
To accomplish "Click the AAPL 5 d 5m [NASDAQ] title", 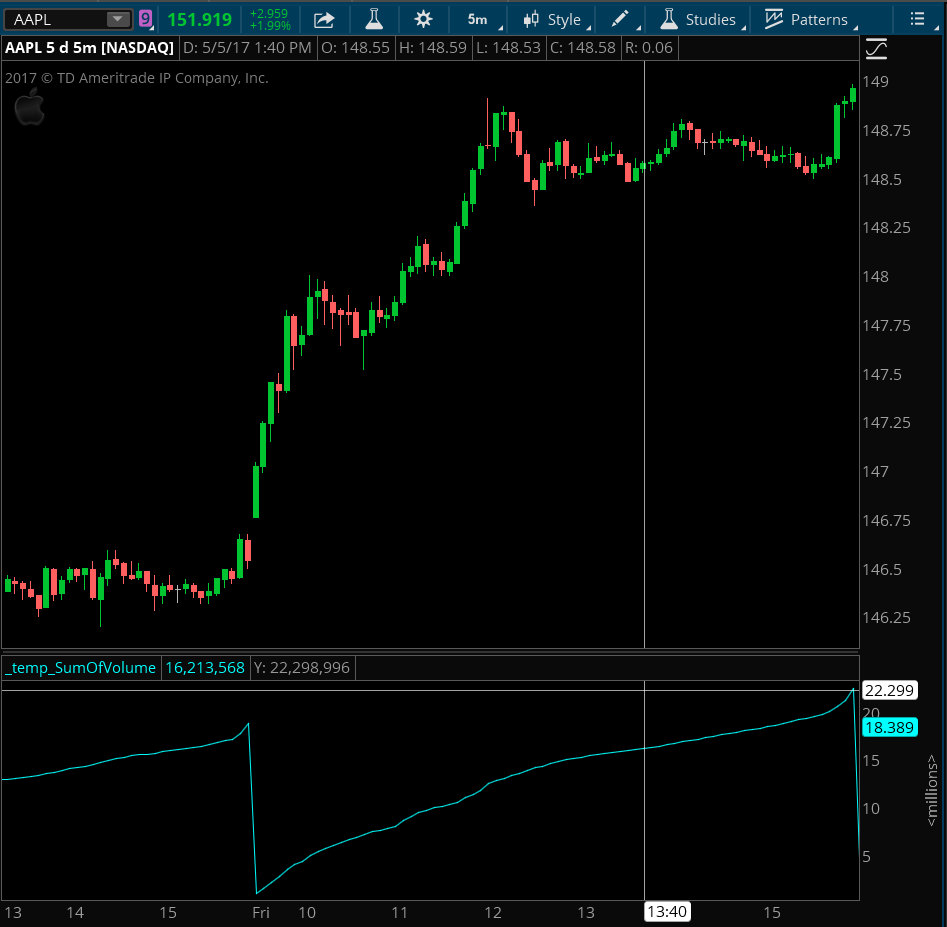I will 89,48.
